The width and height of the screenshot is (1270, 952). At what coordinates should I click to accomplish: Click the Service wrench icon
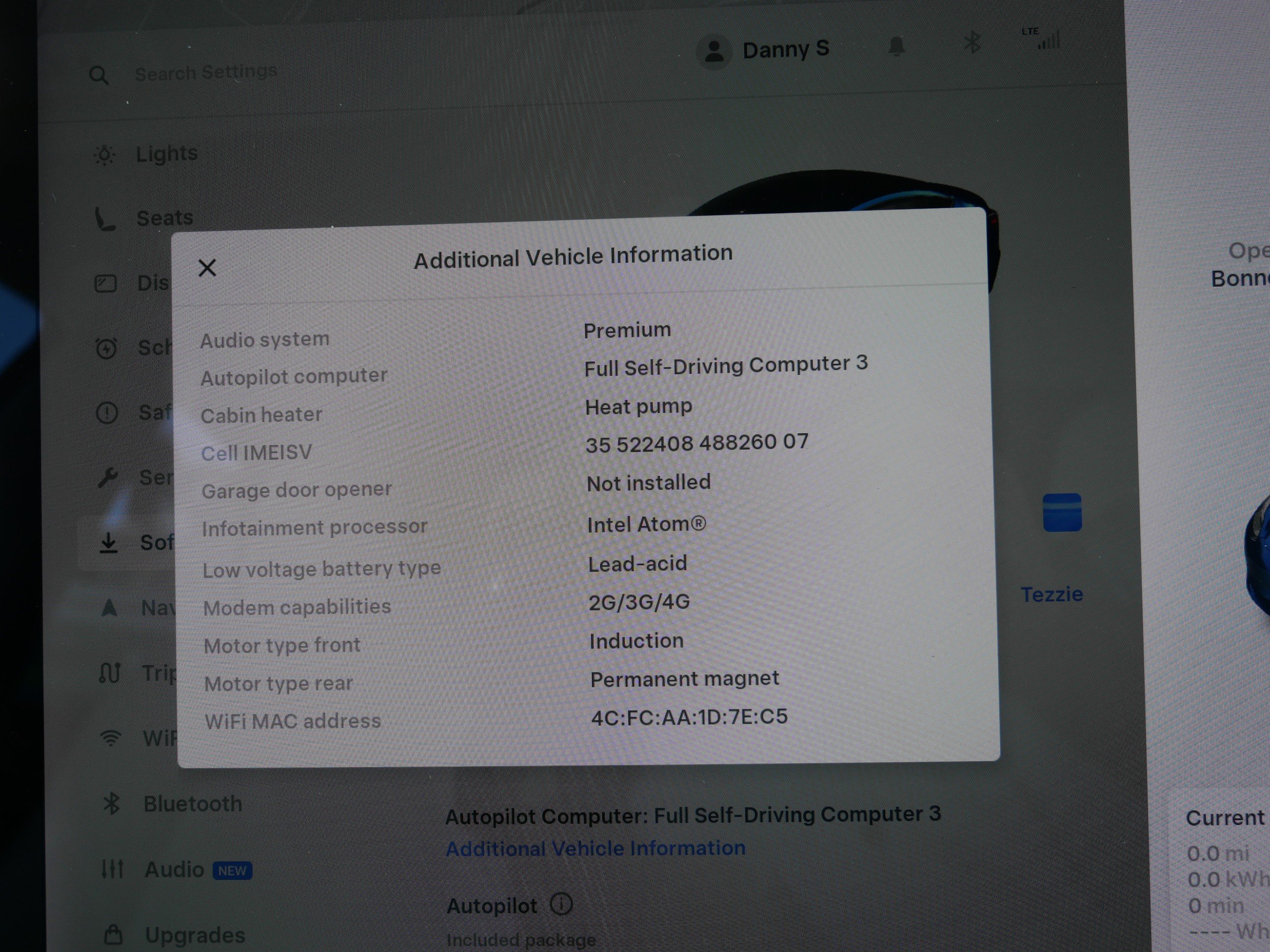tap(107, 477)
